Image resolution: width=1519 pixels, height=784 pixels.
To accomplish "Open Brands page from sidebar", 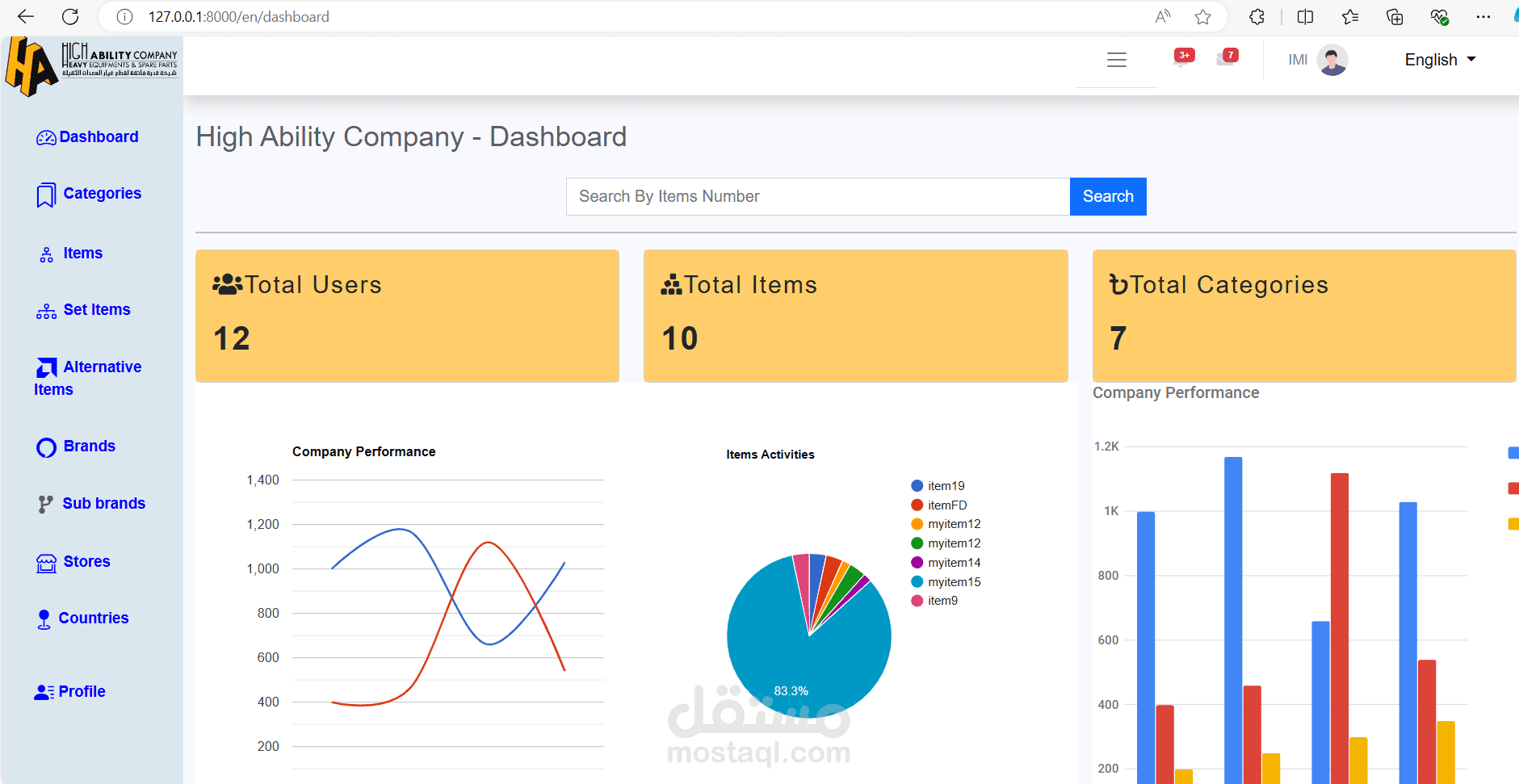I will [x=90, y=446].
